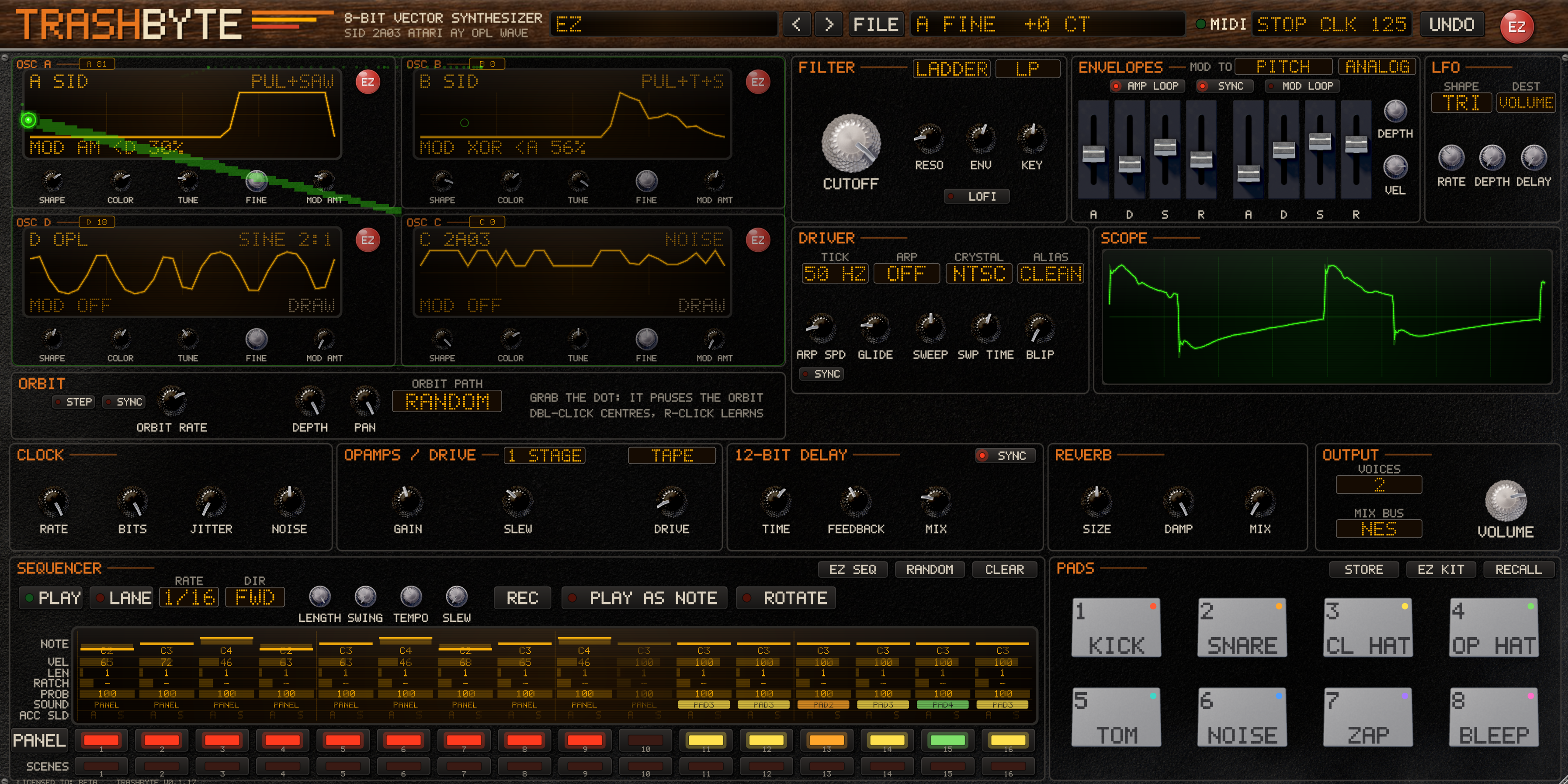
Task: Click the LFO RATE knob
Action: coord(1450,158)
